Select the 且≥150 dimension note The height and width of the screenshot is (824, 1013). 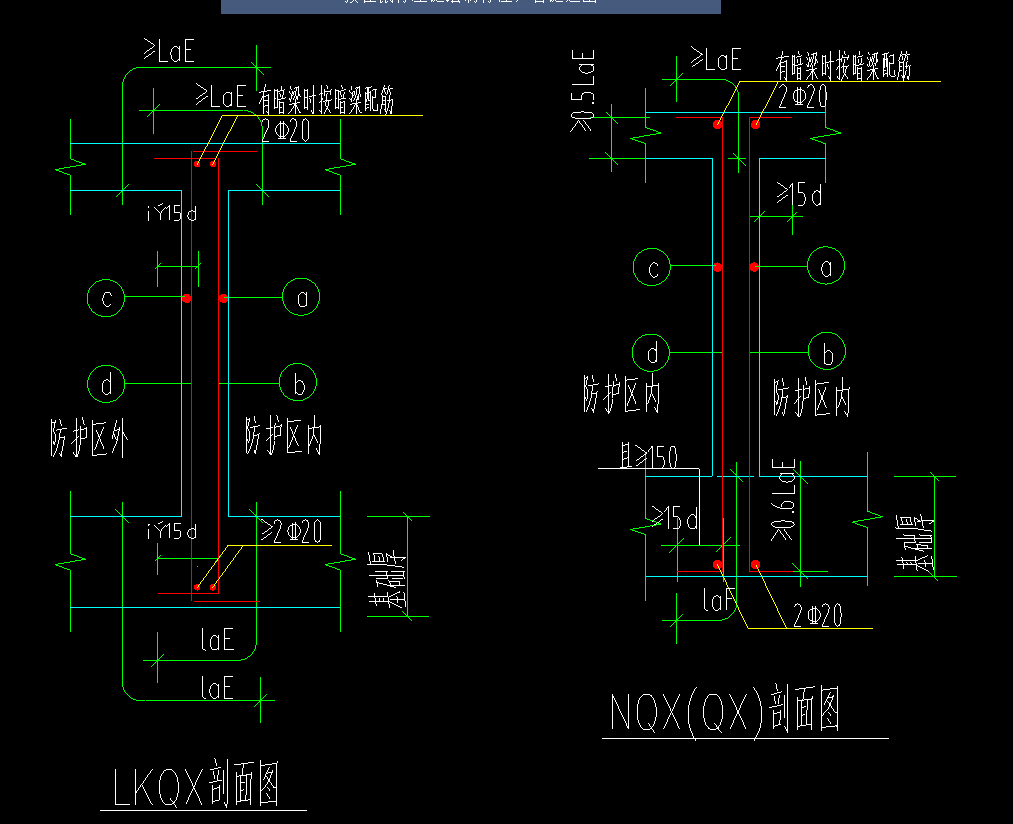tap(649, 456)
